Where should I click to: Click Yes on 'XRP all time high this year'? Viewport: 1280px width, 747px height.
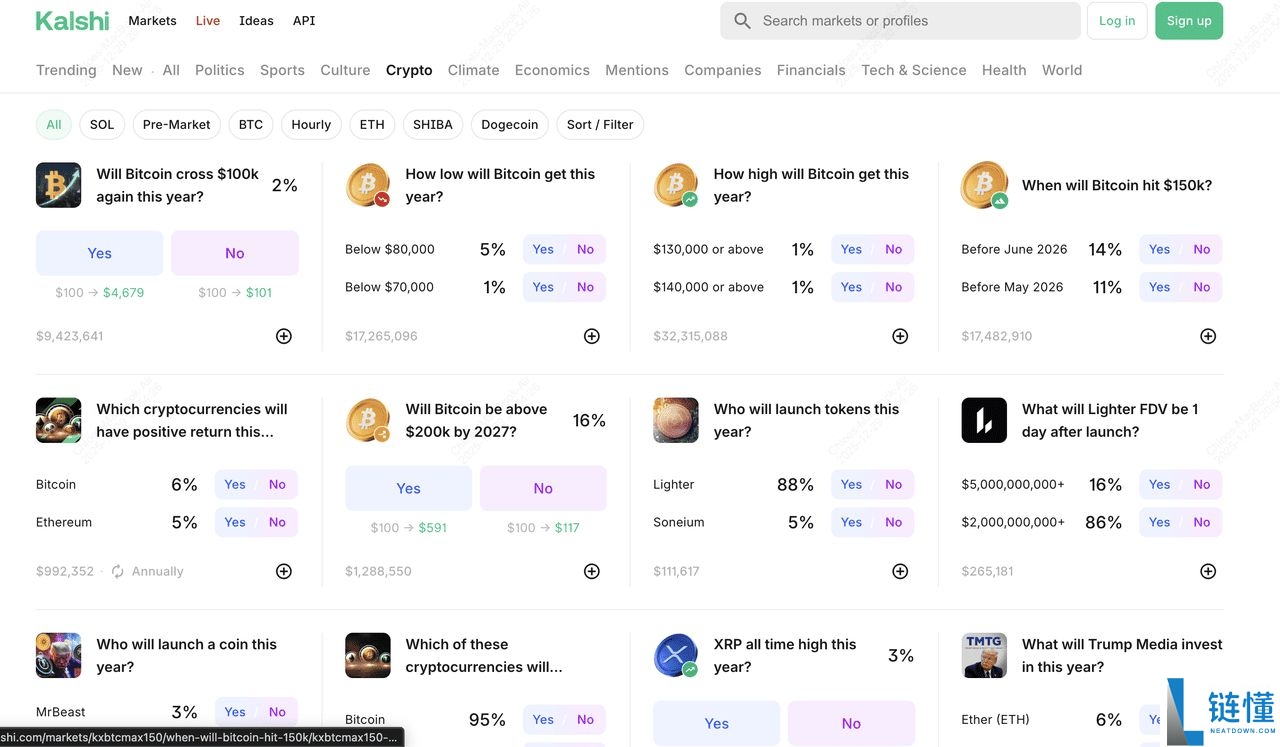(716, 723)
